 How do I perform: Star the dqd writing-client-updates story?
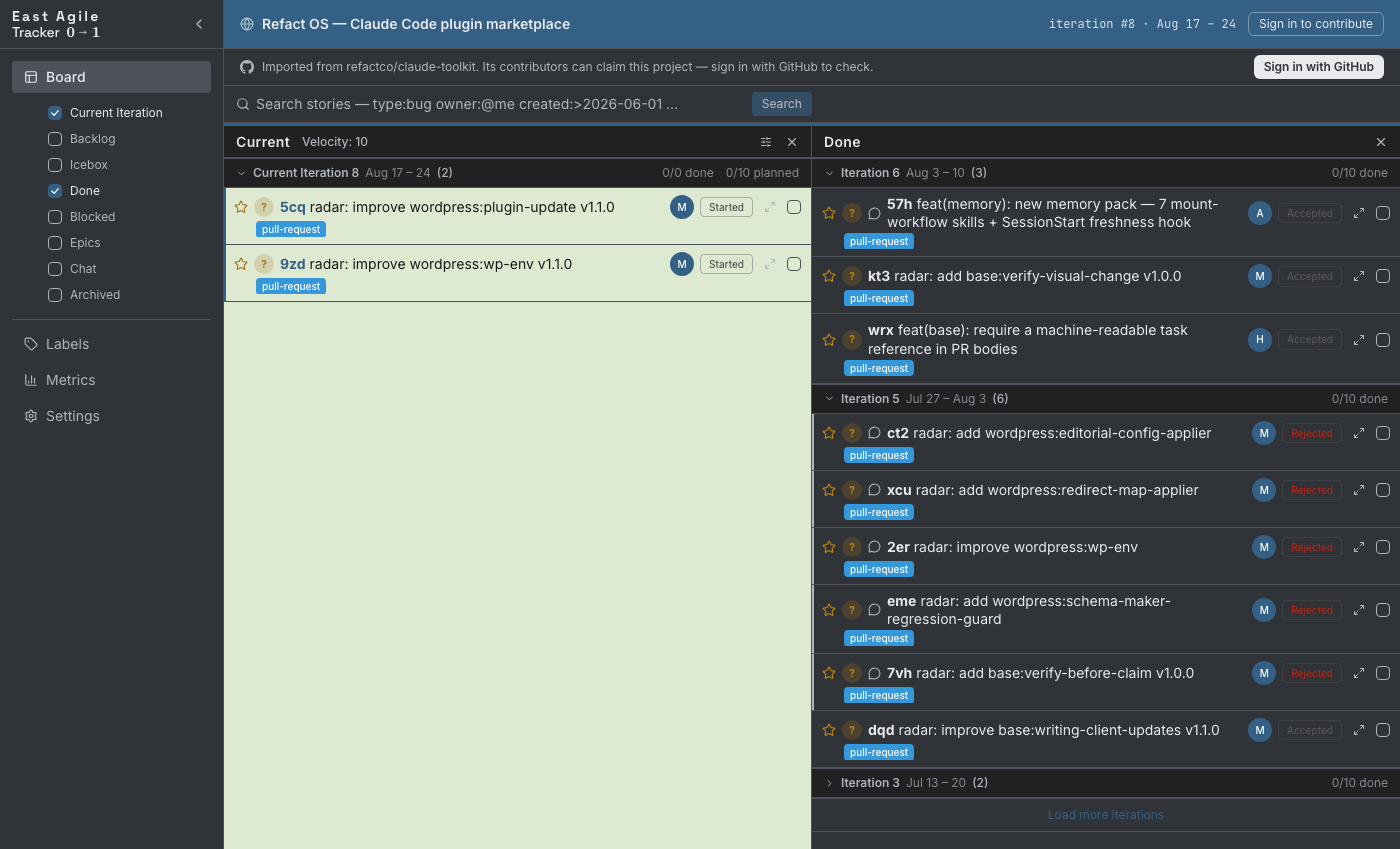point(829,730)
